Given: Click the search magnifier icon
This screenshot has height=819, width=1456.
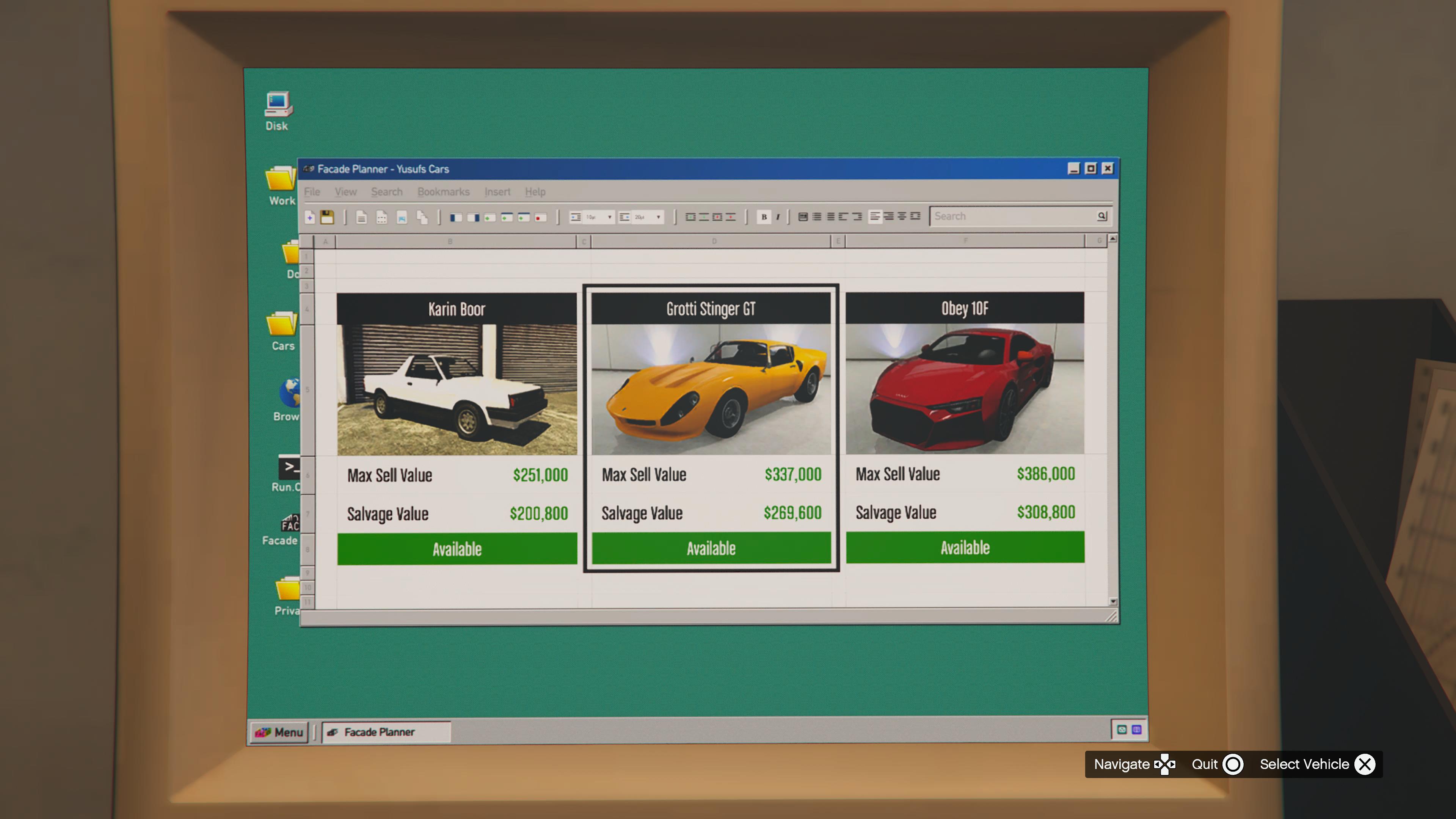Looking at the screenshot, I should tap(1101, 216).
